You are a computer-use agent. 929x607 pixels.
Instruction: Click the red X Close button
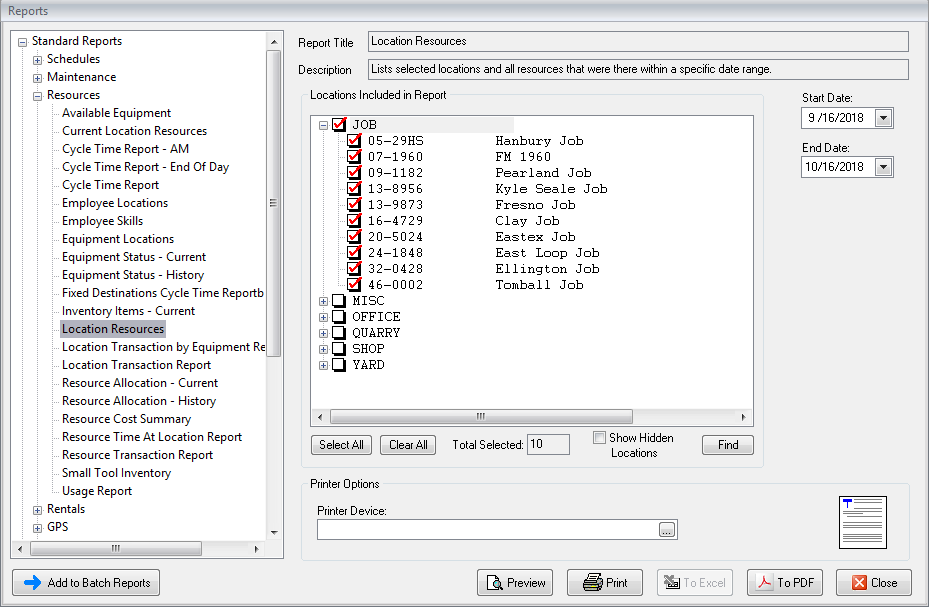873,583
